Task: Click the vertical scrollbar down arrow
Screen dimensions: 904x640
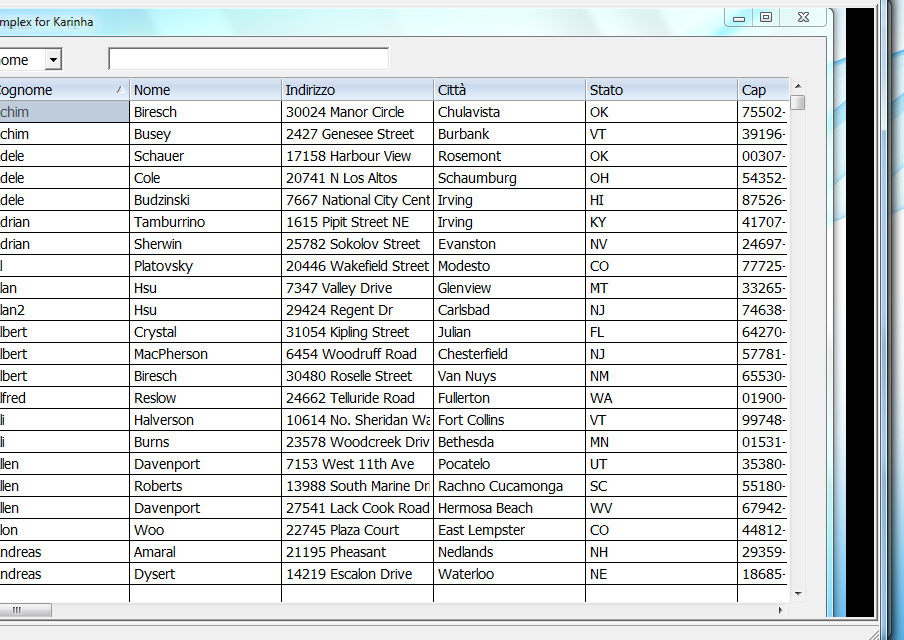Action: [x=798, y=594]
